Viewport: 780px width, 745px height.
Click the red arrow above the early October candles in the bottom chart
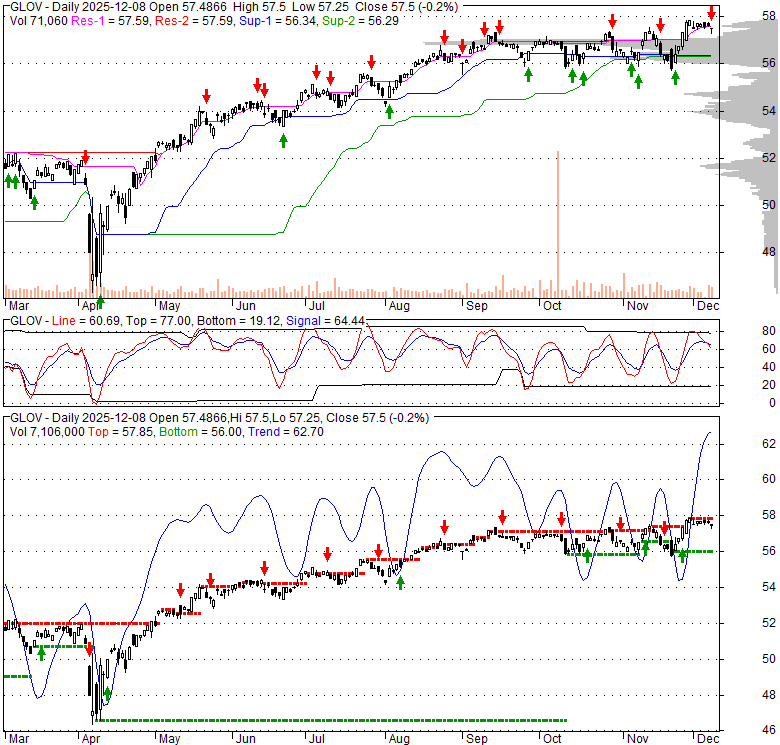click(x=562, y=518)
